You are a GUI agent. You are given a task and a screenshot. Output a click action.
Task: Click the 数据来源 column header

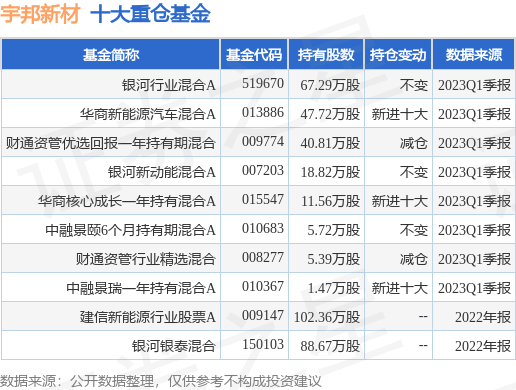474,55
